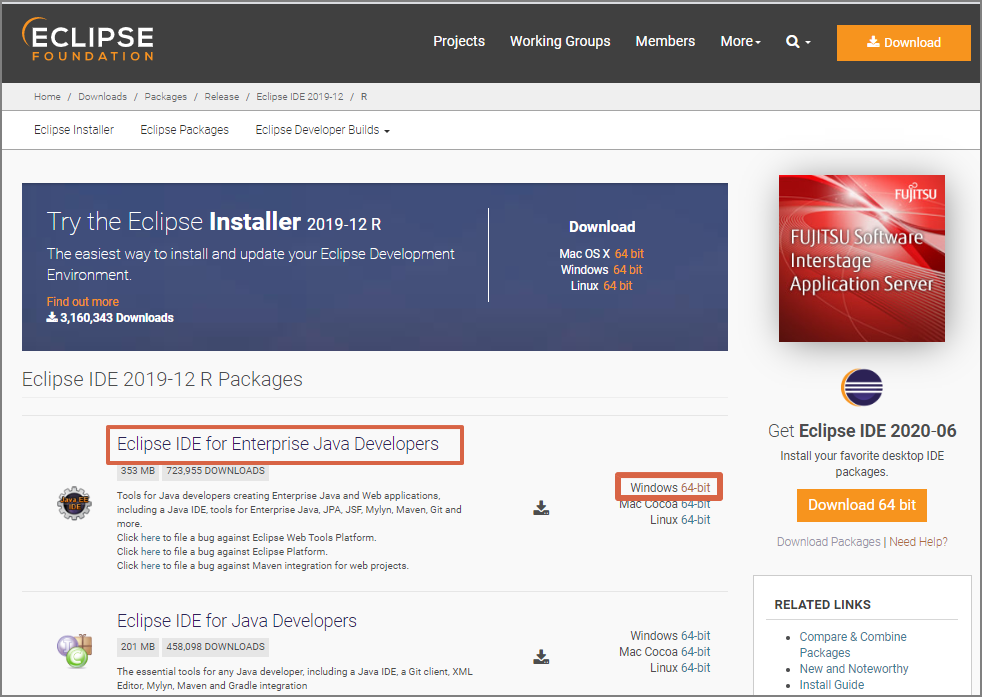982x697 pixels.
Task: Open Eclipse IDE for Java Developers title
Action: (x=237, y=621)
